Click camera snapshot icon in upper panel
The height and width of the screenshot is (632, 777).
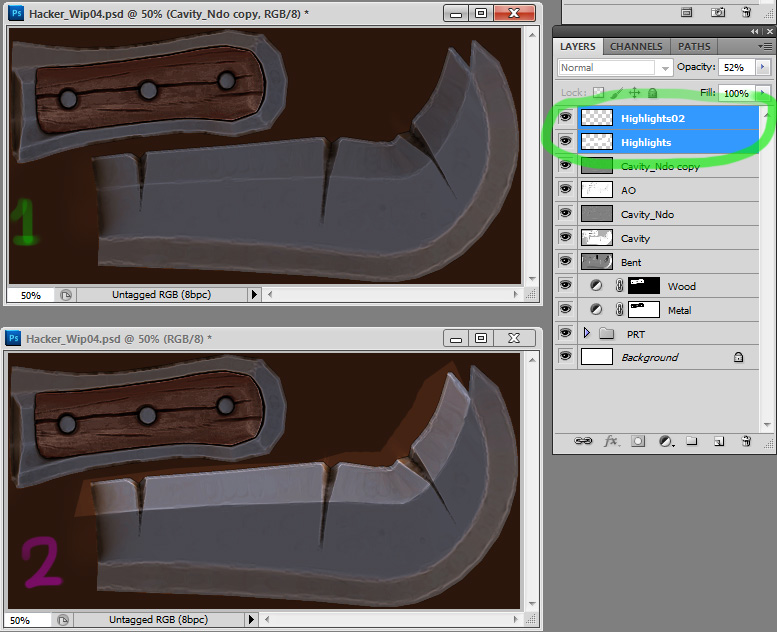tap(718, 12)
